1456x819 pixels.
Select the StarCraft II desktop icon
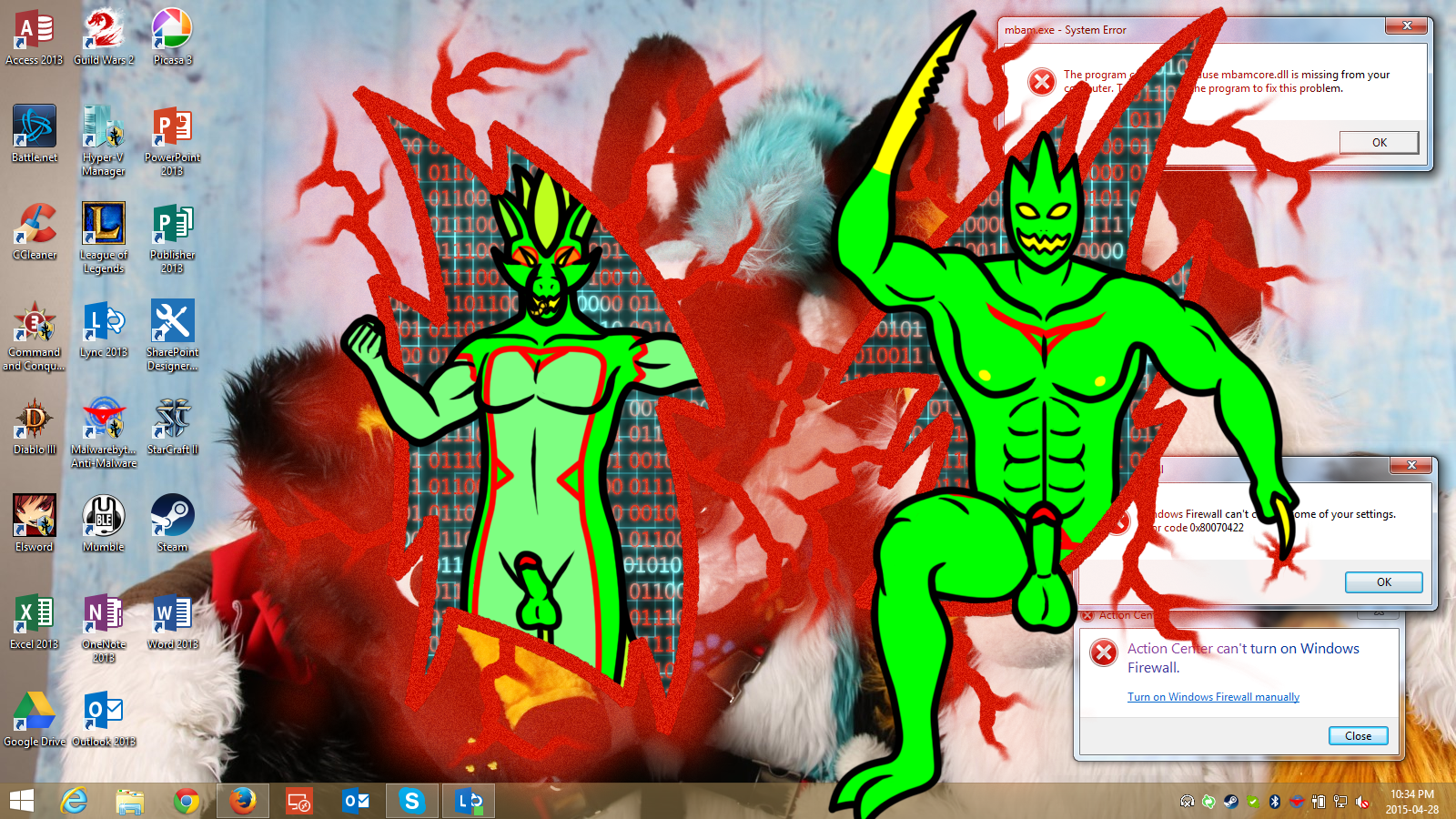pos(172,426)
